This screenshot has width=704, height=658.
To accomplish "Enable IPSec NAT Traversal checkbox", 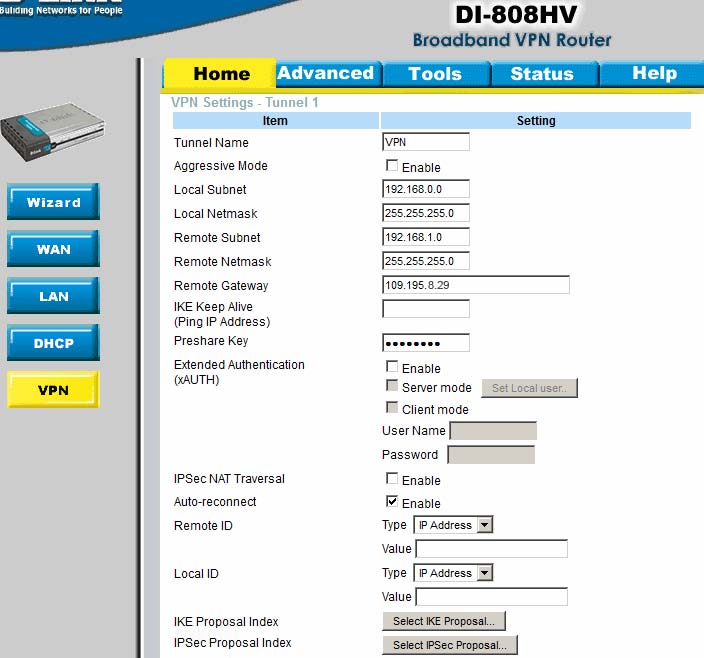I will coord(392,478).
